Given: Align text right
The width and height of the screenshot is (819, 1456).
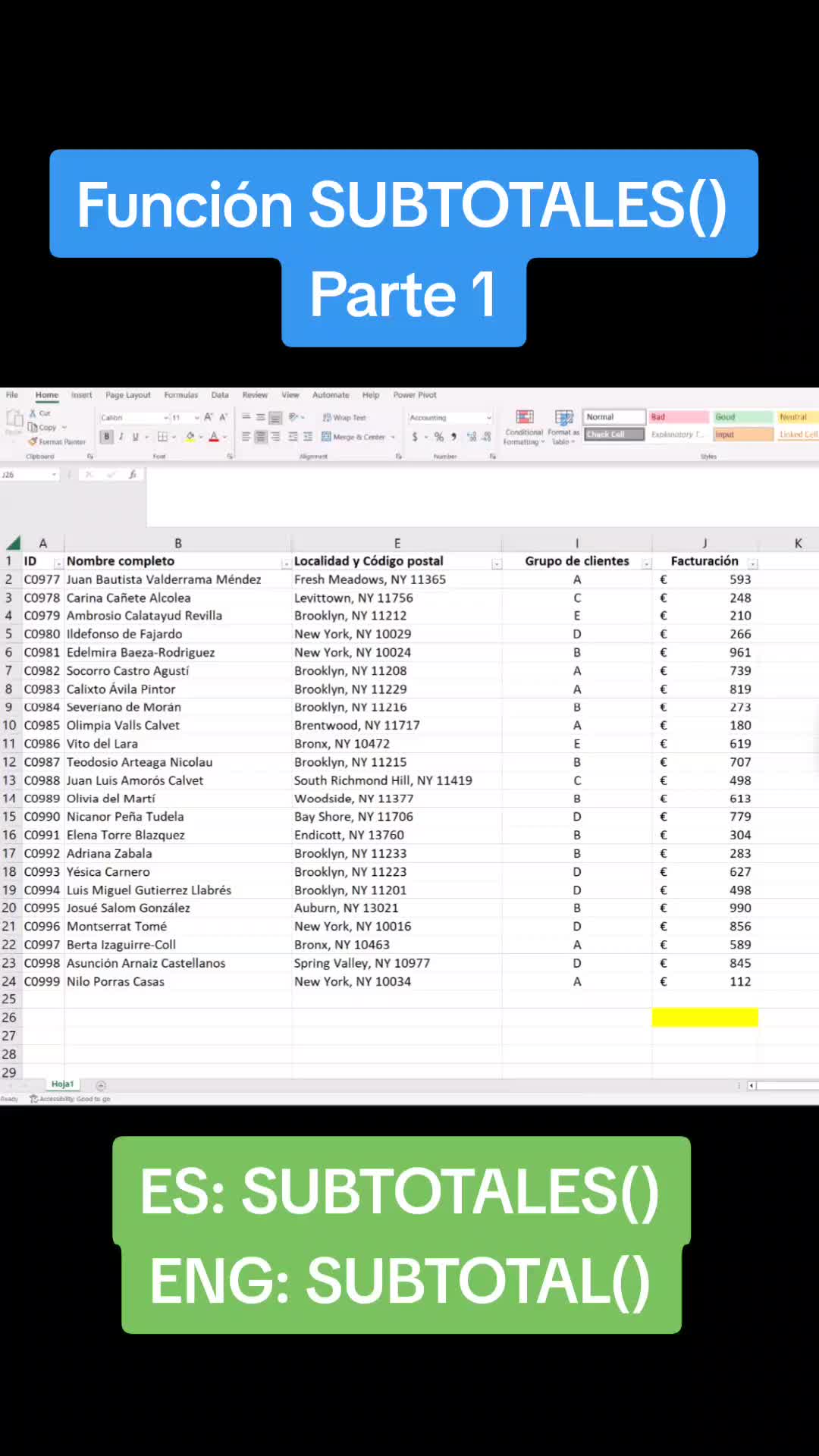Looking at the screenshot, I should (x=275, y=437).
